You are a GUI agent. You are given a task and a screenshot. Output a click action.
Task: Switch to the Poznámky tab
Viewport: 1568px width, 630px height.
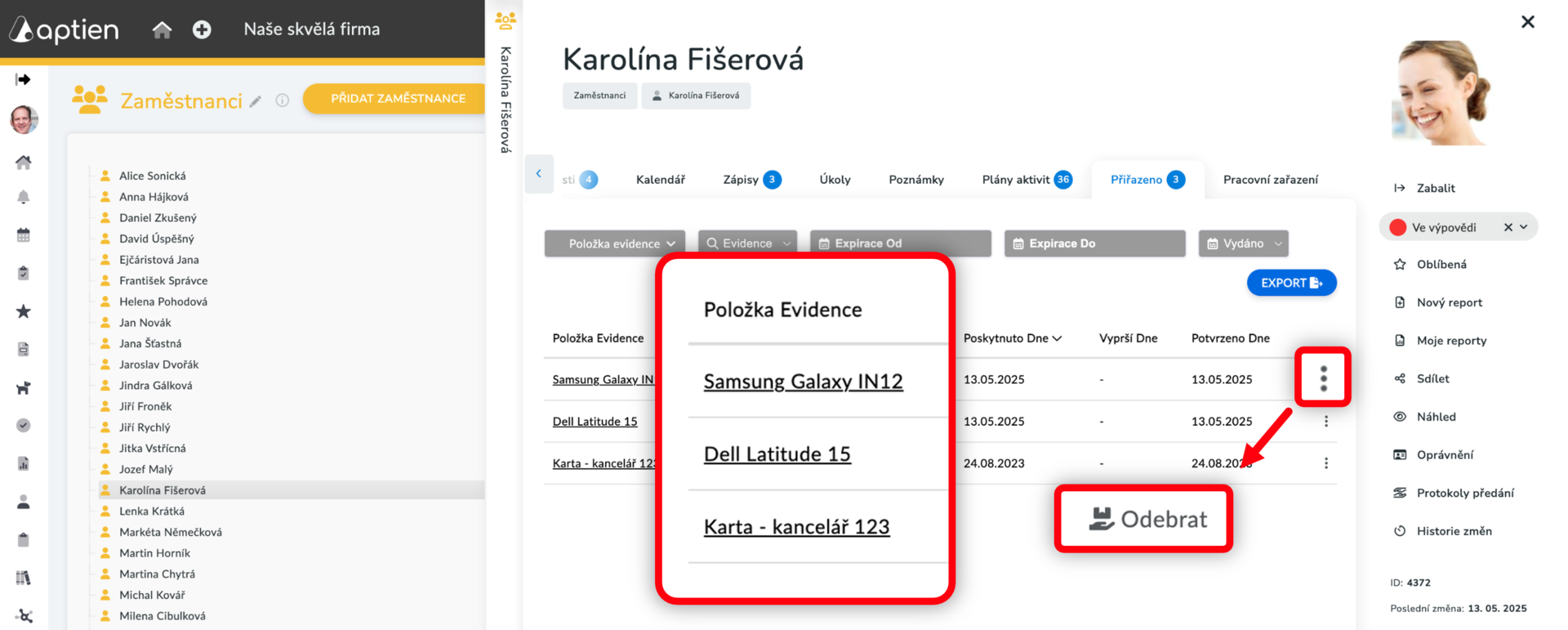916,180
